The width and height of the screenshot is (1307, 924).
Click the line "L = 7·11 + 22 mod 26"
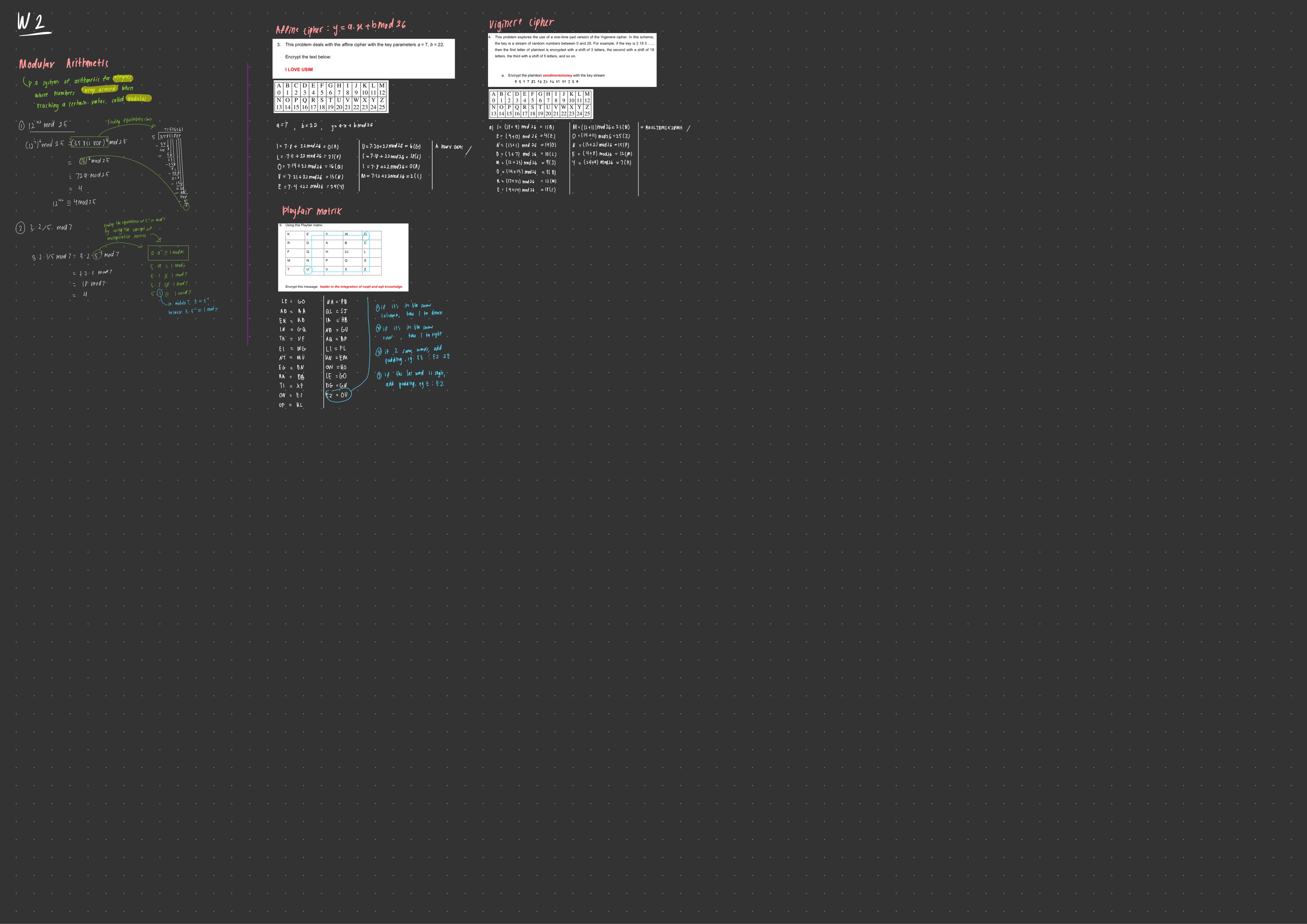pyautogui.click(x=309, y=157)
